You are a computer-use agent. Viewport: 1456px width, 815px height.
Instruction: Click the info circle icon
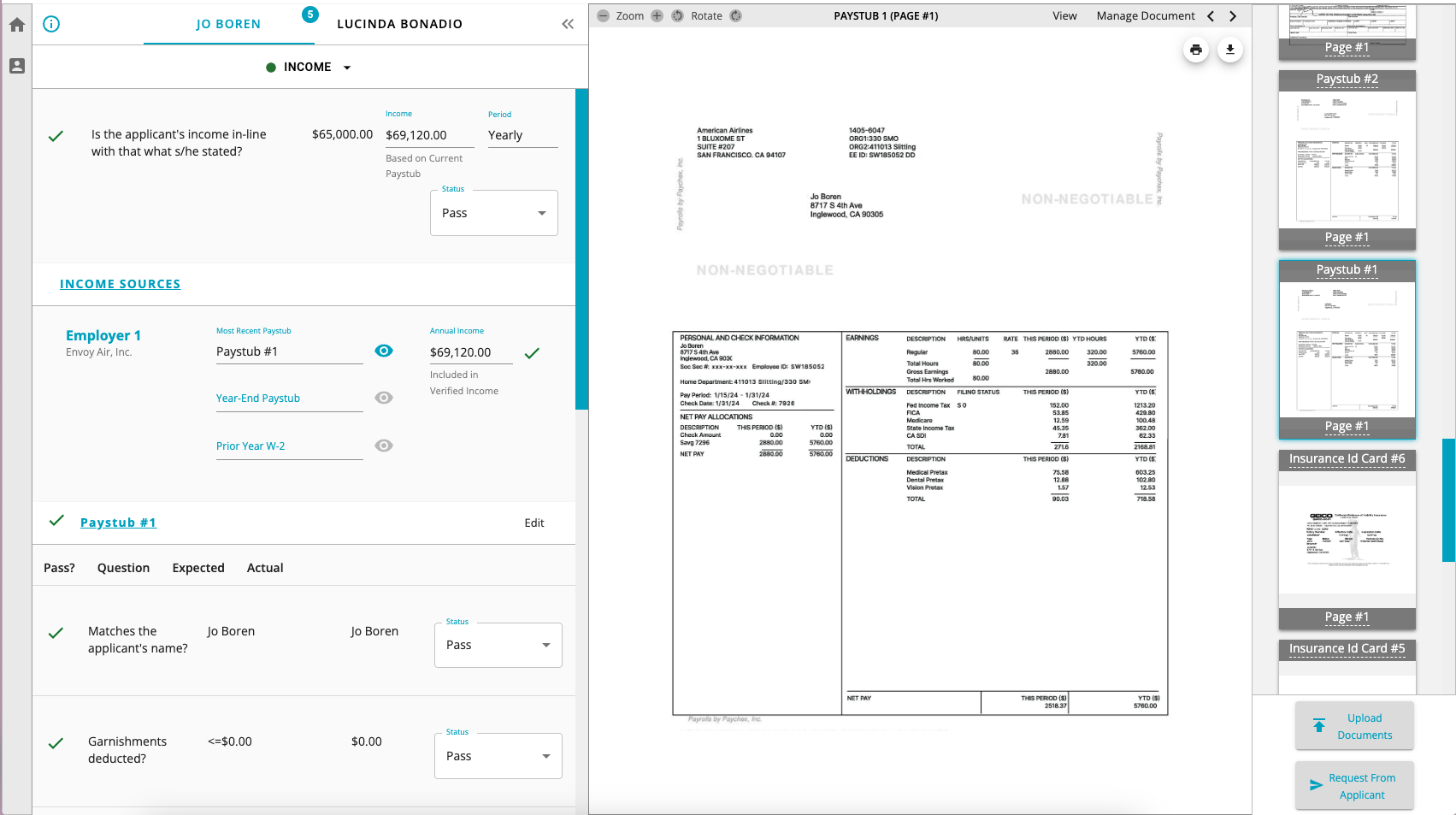point(51,24)
